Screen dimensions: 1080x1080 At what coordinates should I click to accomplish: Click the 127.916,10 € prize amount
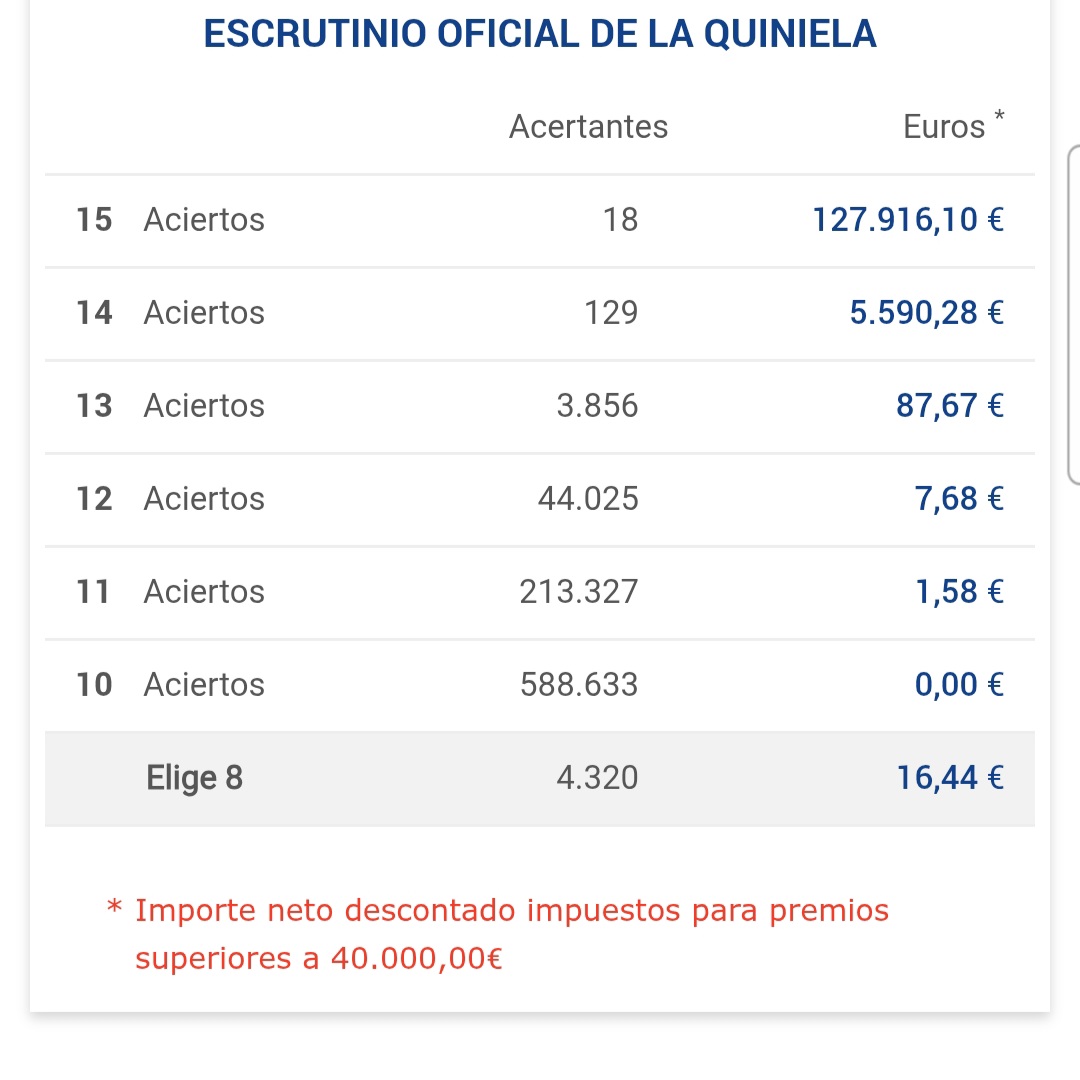coord(907,220)
